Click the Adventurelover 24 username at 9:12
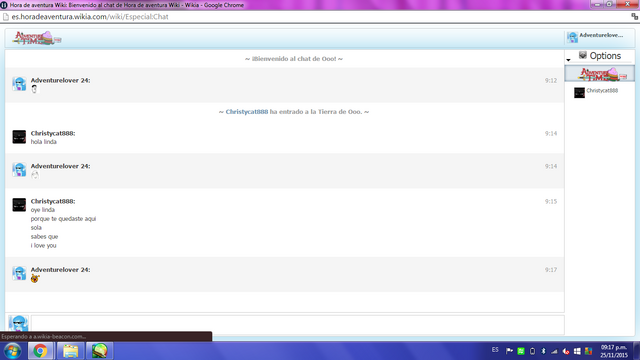The image size is (640, 360). [60, 80]
